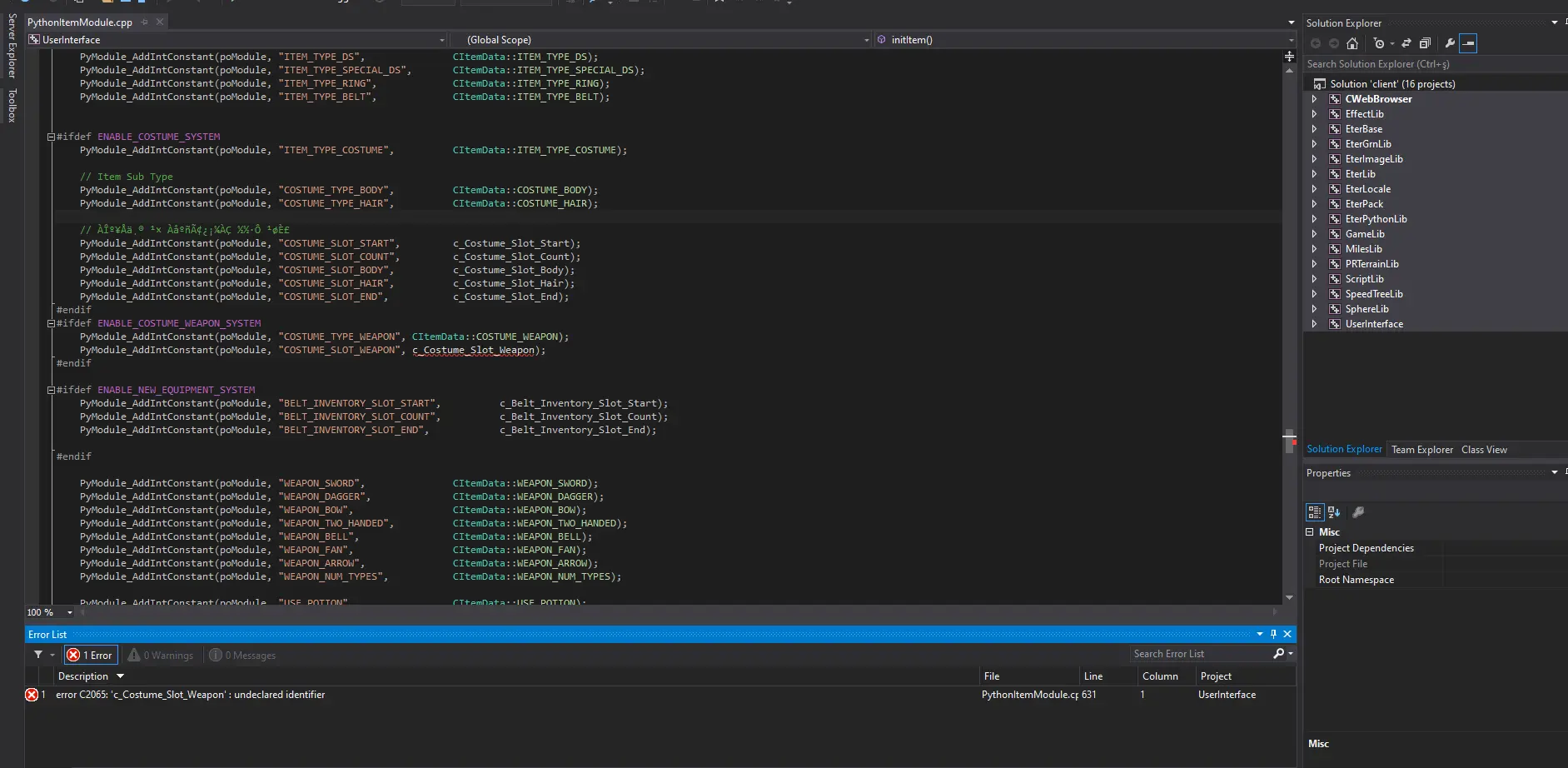1568x768 pixels.
Task: Toggle the 0 Warnings filter button
Action: tap(161, 655)
